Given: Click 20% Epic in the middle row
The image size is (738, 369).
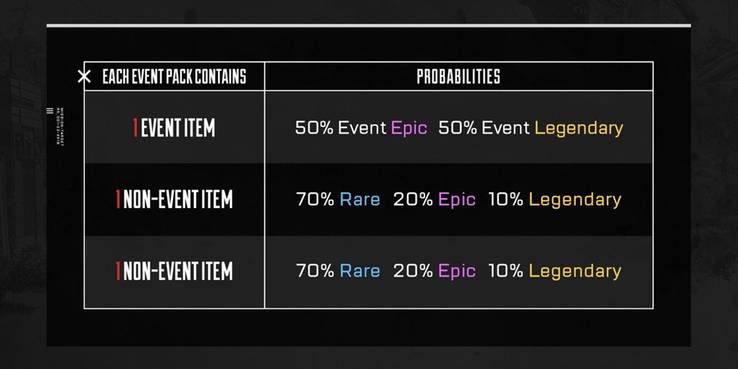Looking at the screenshot, I should click(x=434, y=200).
